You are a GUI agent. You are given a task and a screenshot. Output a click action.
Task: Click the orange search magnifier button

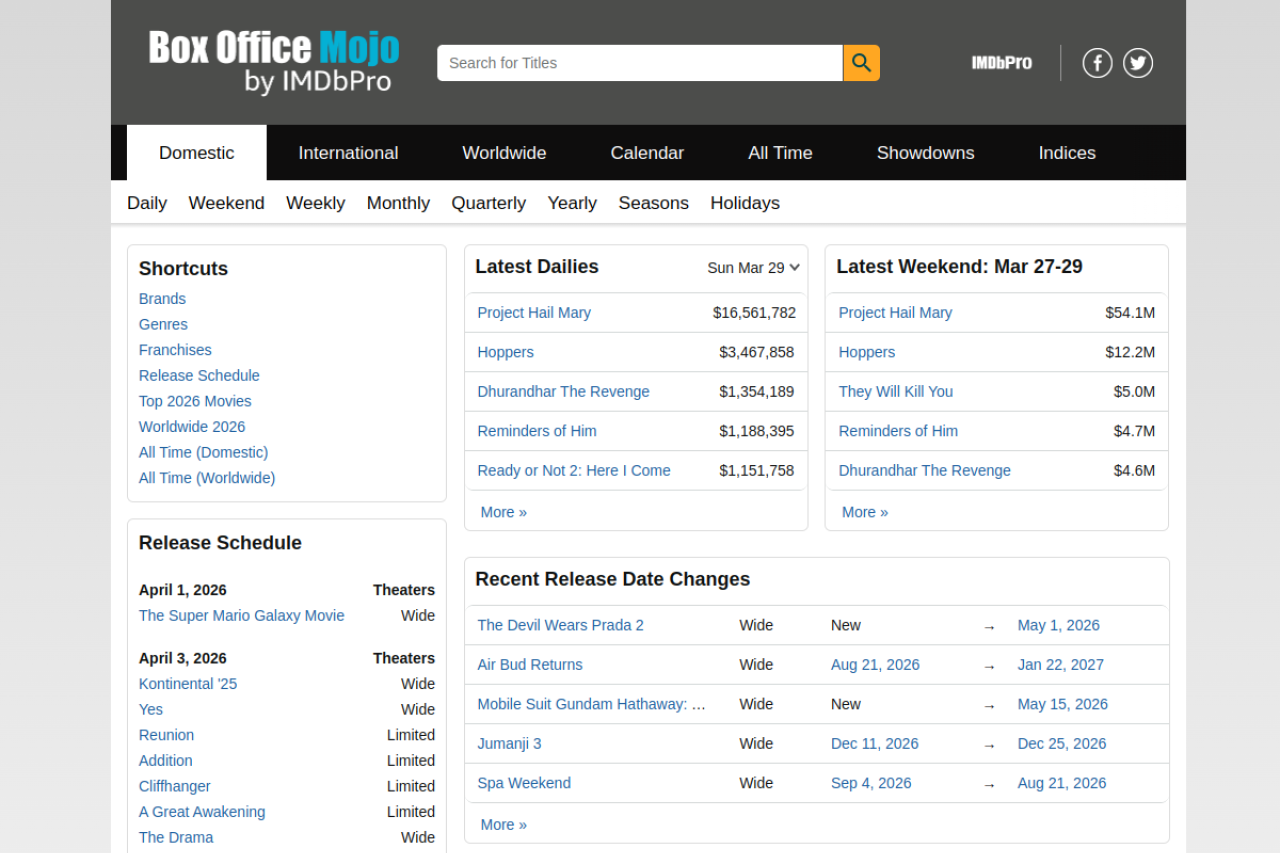(861, 63)
